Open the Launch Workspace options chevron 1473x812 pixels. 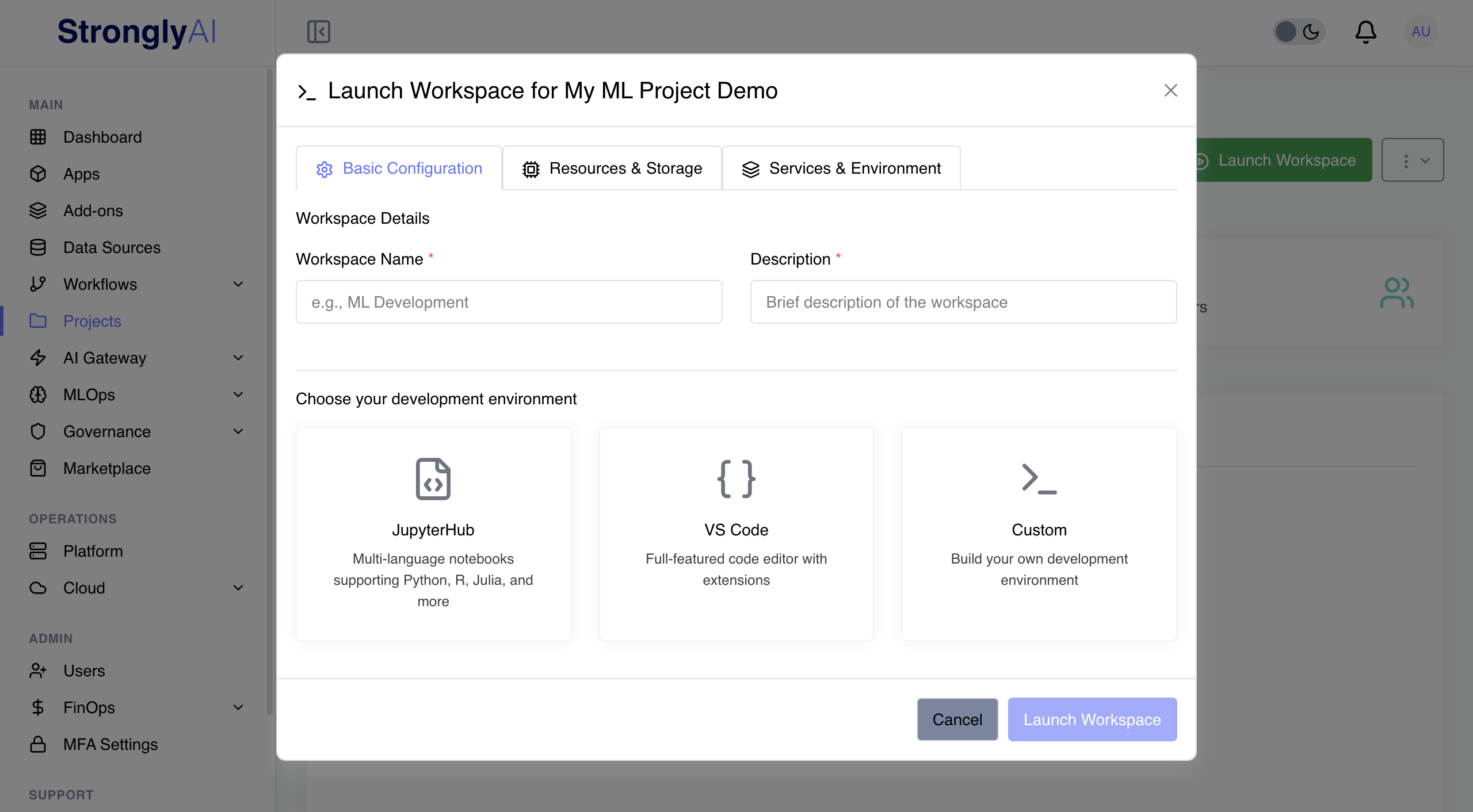(1413, 160)
